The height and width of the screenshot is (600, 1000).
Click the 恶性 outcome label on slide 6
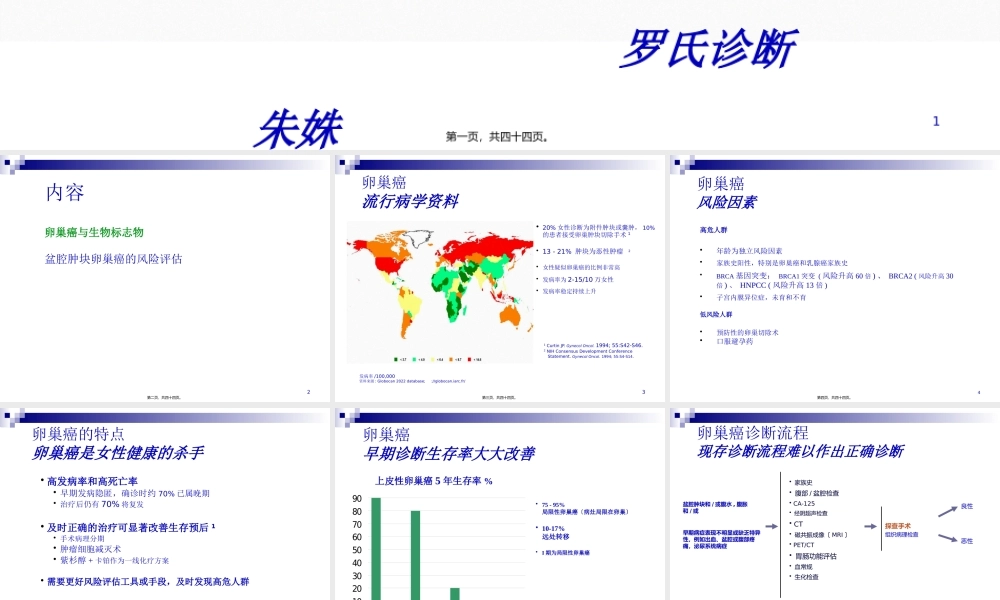click(x=966, y=540)
